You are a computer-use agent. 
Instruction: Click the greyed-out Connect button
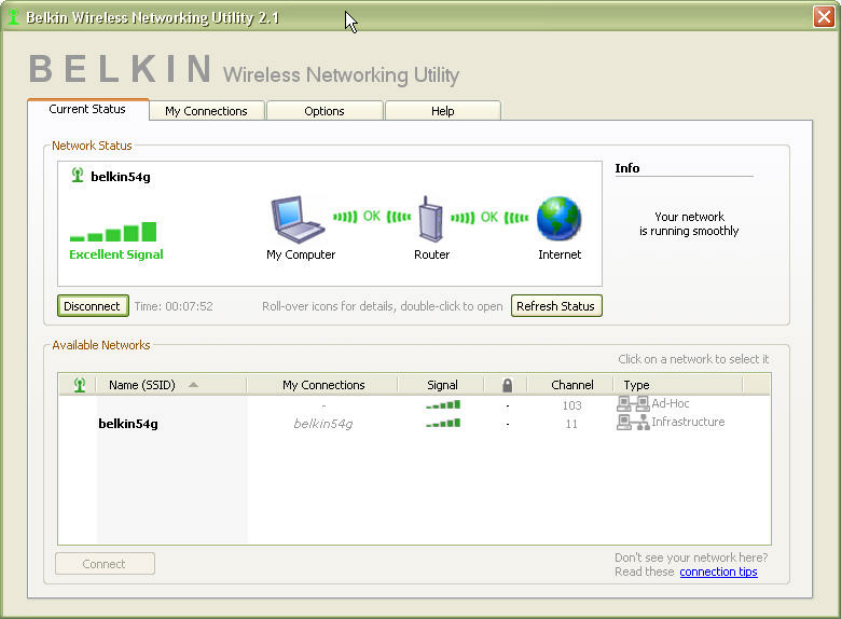coord(105,564)
